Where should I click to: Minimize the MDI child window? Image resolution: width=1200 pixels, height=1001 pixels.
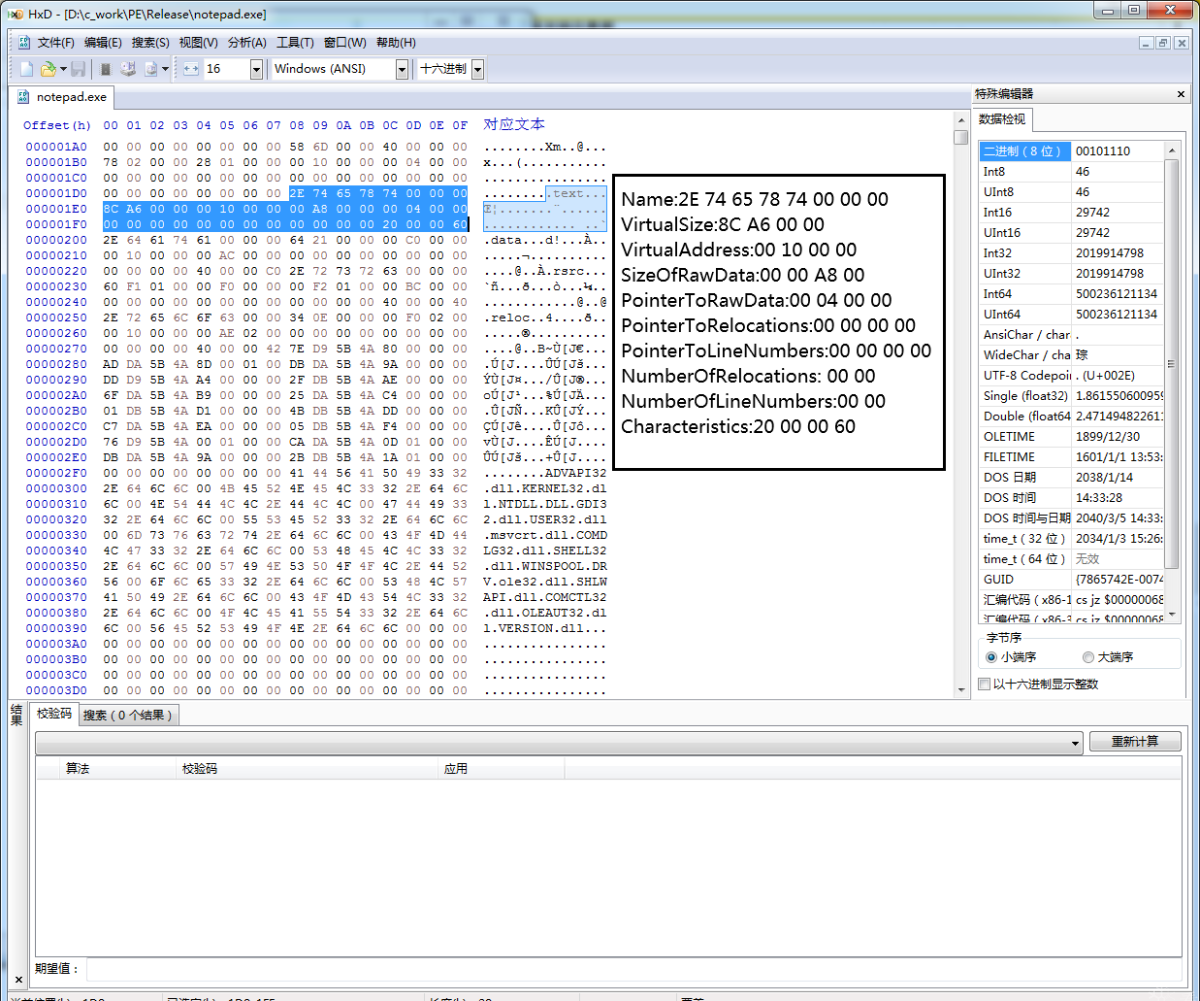click(x=1147, y=43)
